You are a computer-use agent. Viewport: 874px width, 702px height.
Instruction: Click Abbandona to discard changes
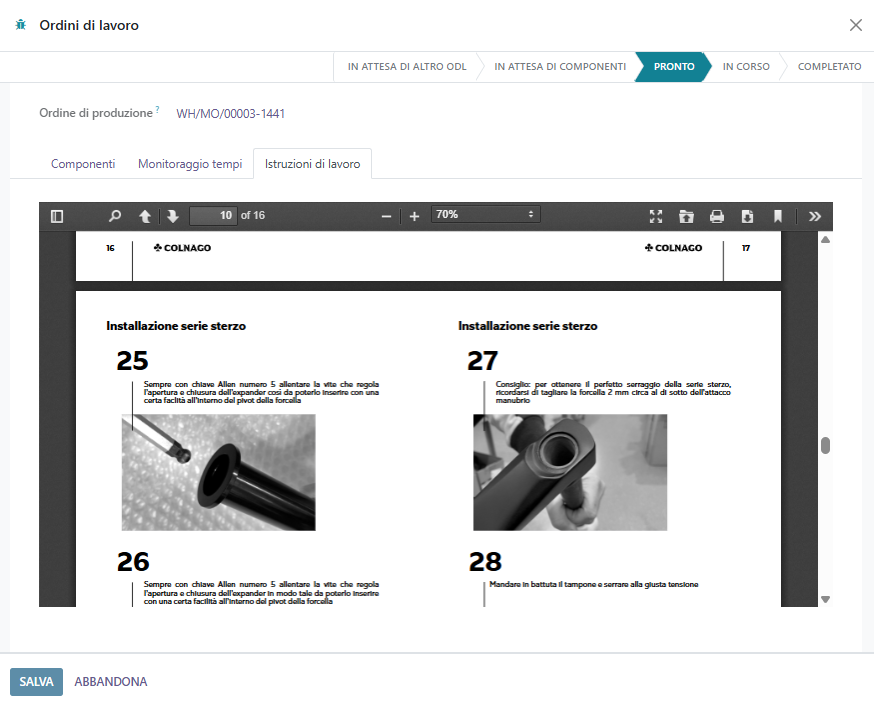click(111, 682)
